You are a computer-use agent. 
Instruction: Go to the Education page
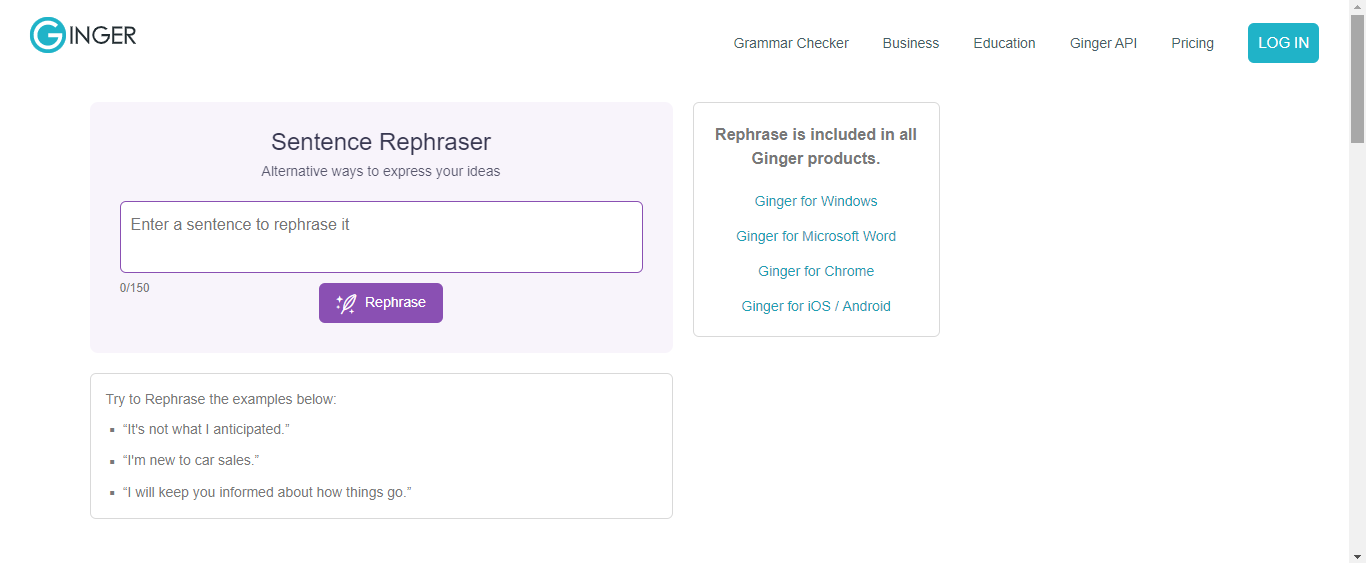pyautogui.click(x=1004, y=43)
